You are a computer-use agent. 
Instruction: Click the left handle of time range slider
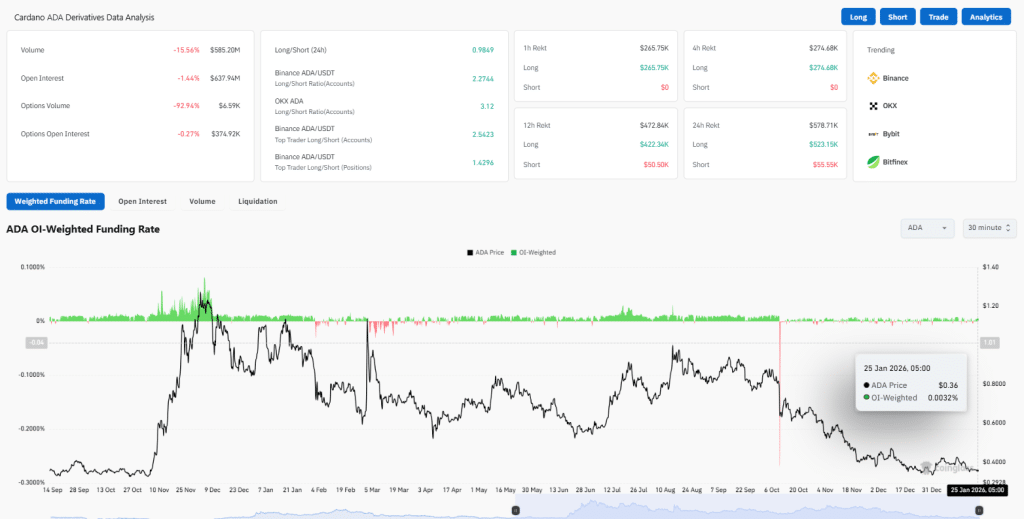(x=515, y=510)
